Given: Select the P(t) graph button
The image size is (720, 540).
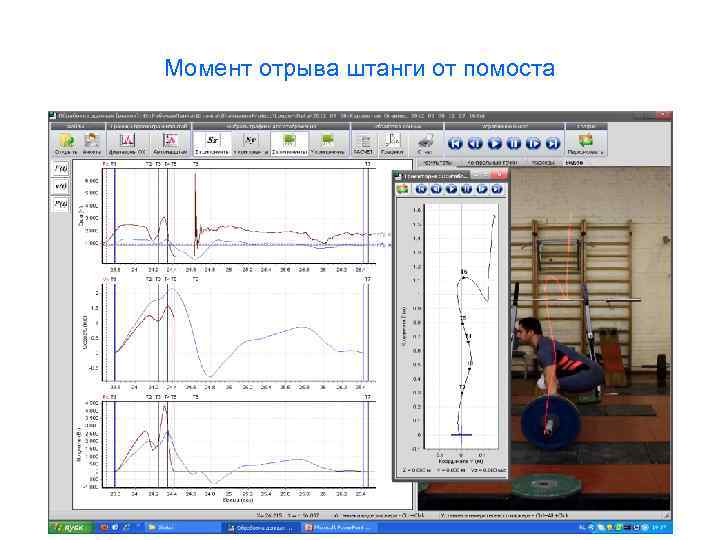Looking at the screenshot, I should point(61,203).
